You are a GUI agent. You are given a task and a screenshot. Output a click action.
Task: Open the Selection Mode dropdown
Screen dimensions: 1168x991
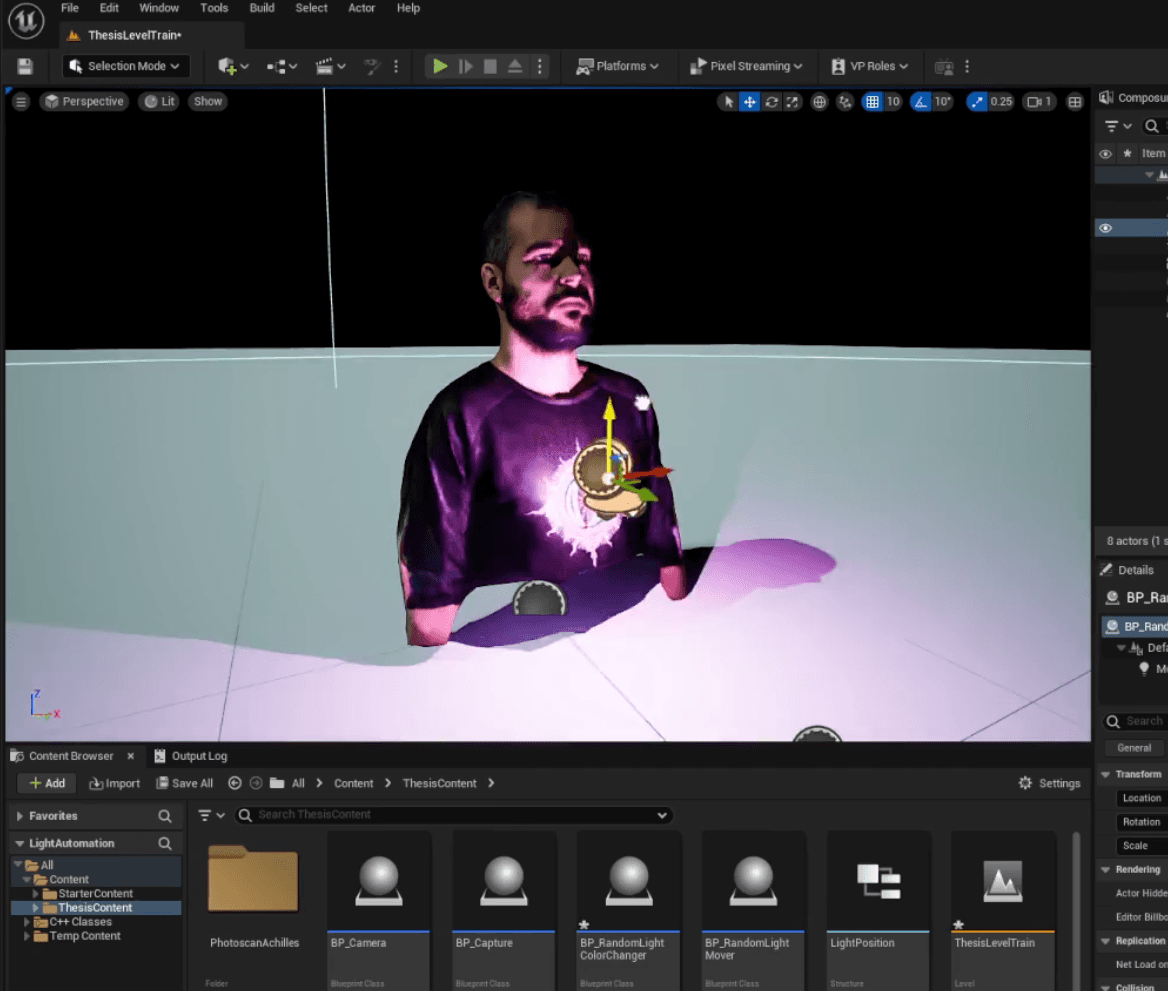pyautogui.click(x=125, y=66)
